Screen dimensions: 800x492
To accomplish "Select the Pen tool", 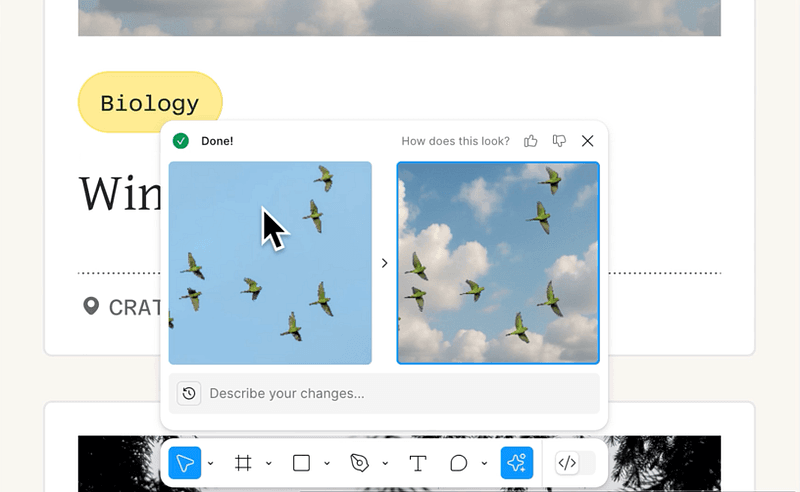I will click(x=360, y=463).
